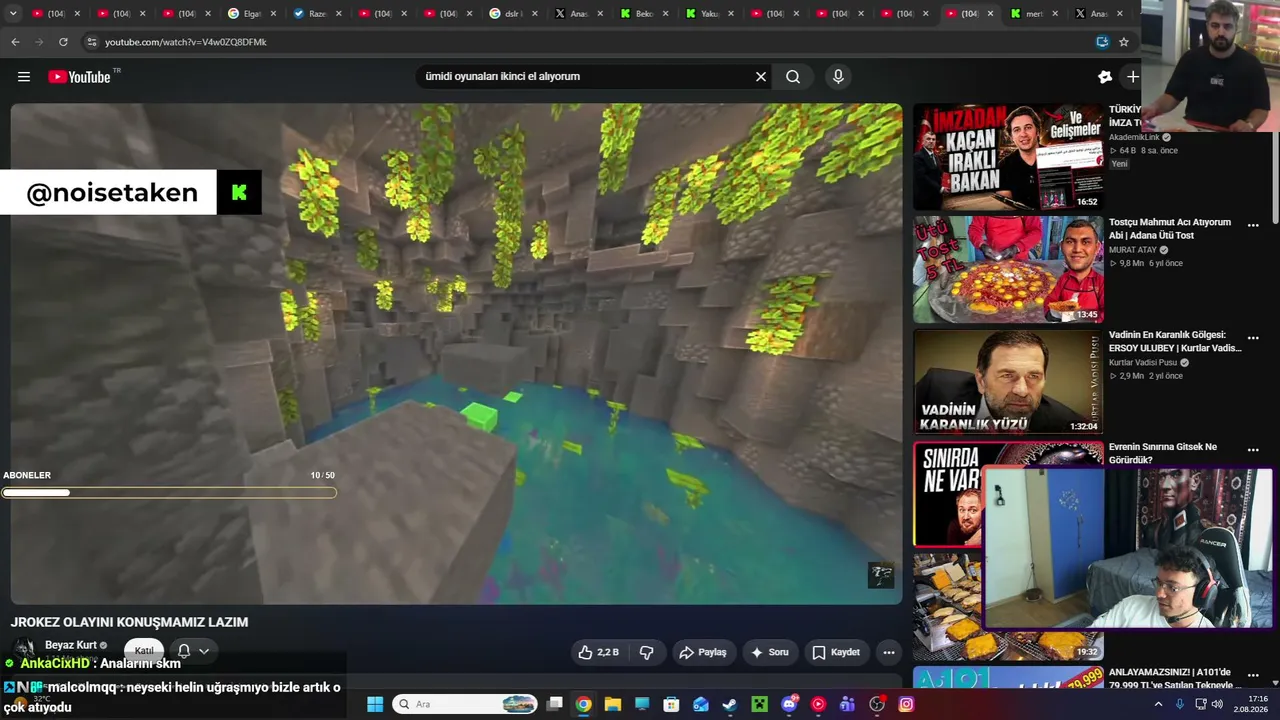Open Microsoft Store from the taskbar
Screen dimensions: 1280x720
[x=671, y=704]
